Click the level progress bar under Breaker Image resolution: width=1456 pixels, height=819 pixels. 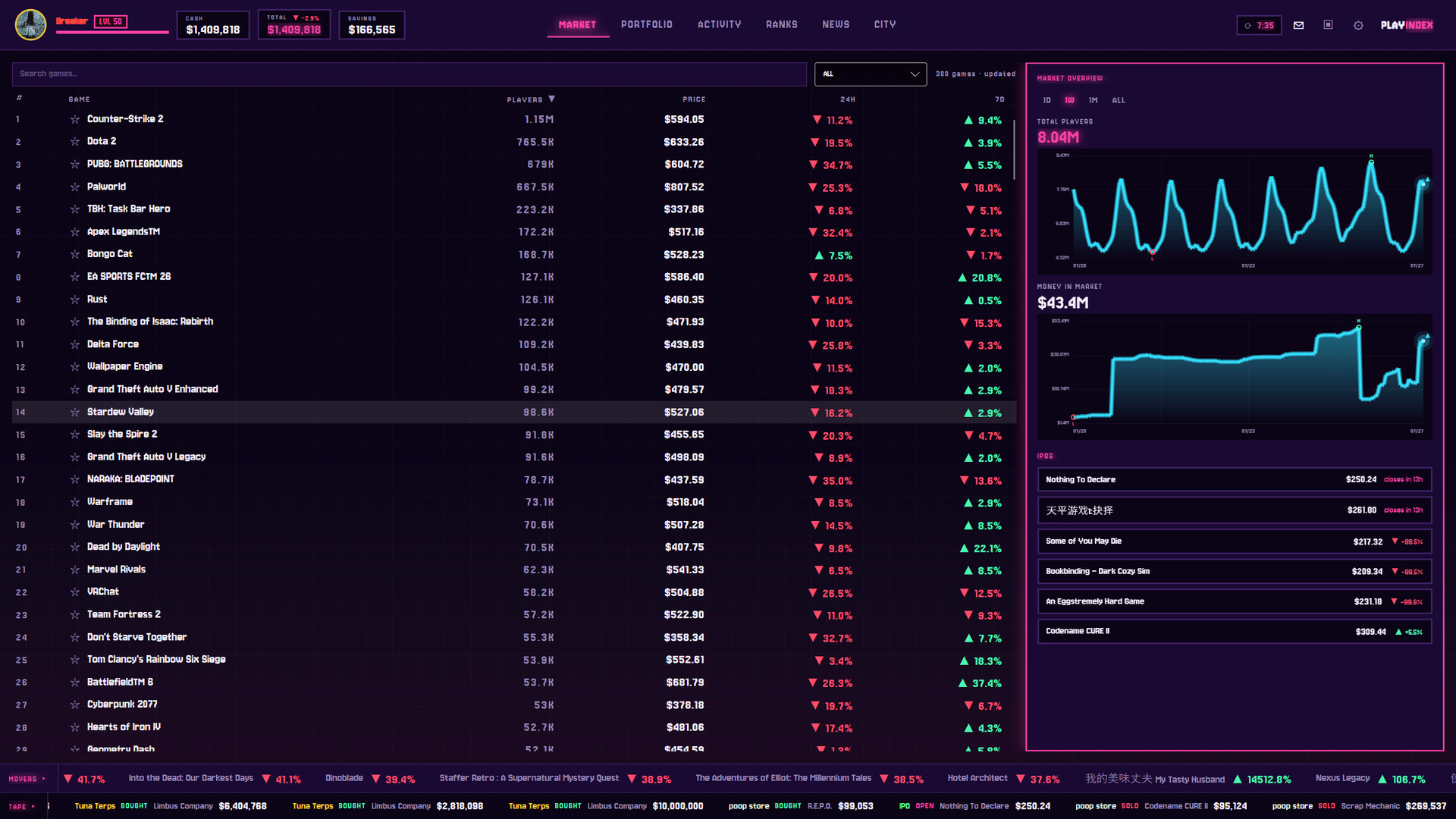112,33
